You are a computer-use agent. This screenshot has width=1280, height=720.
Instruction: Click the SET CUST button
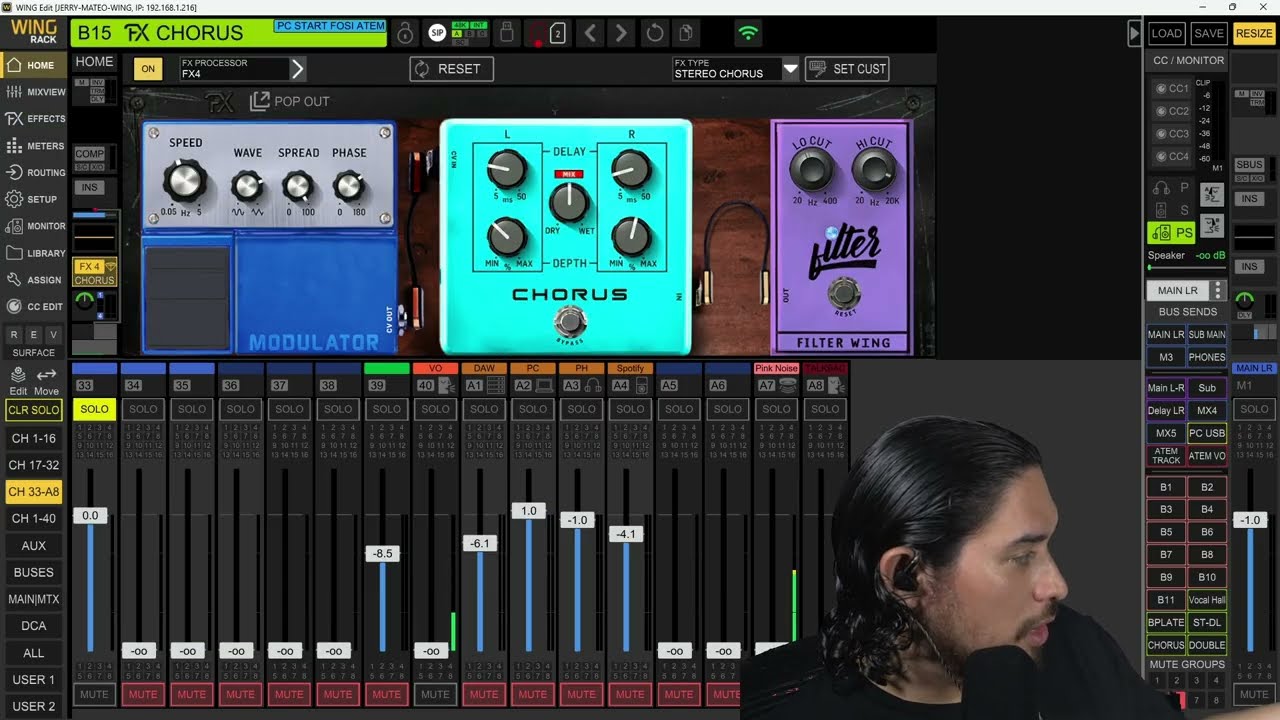(847, 69)
